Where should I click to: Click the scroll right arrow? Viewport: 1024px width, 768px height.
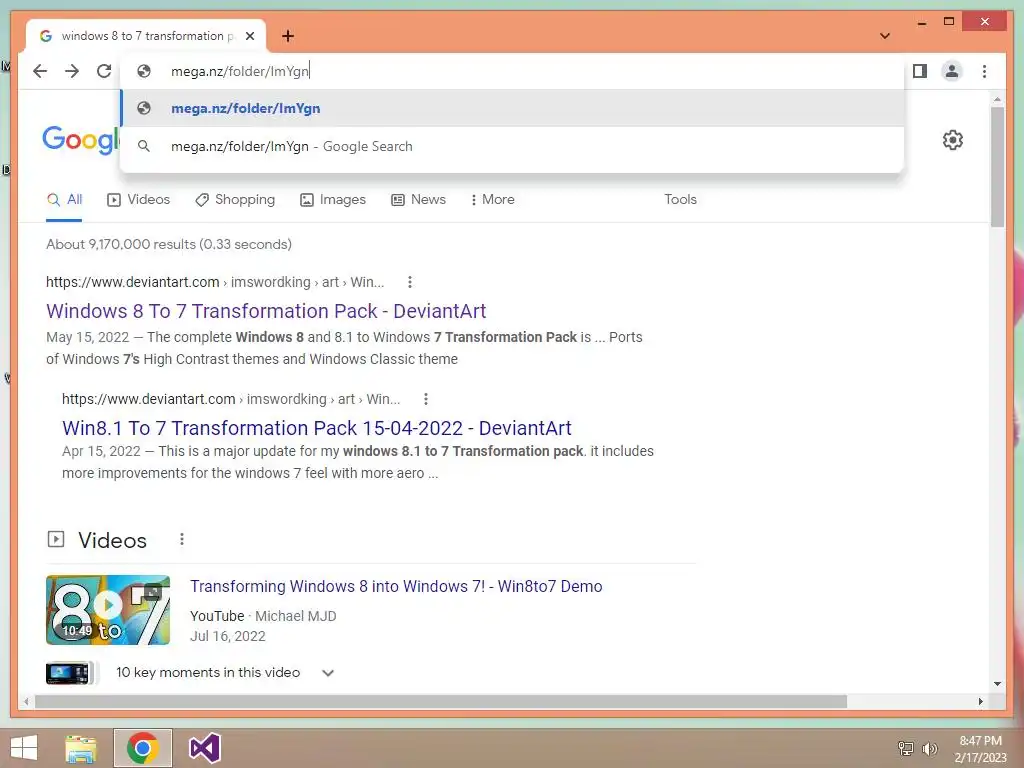click(x=980, y=701)
